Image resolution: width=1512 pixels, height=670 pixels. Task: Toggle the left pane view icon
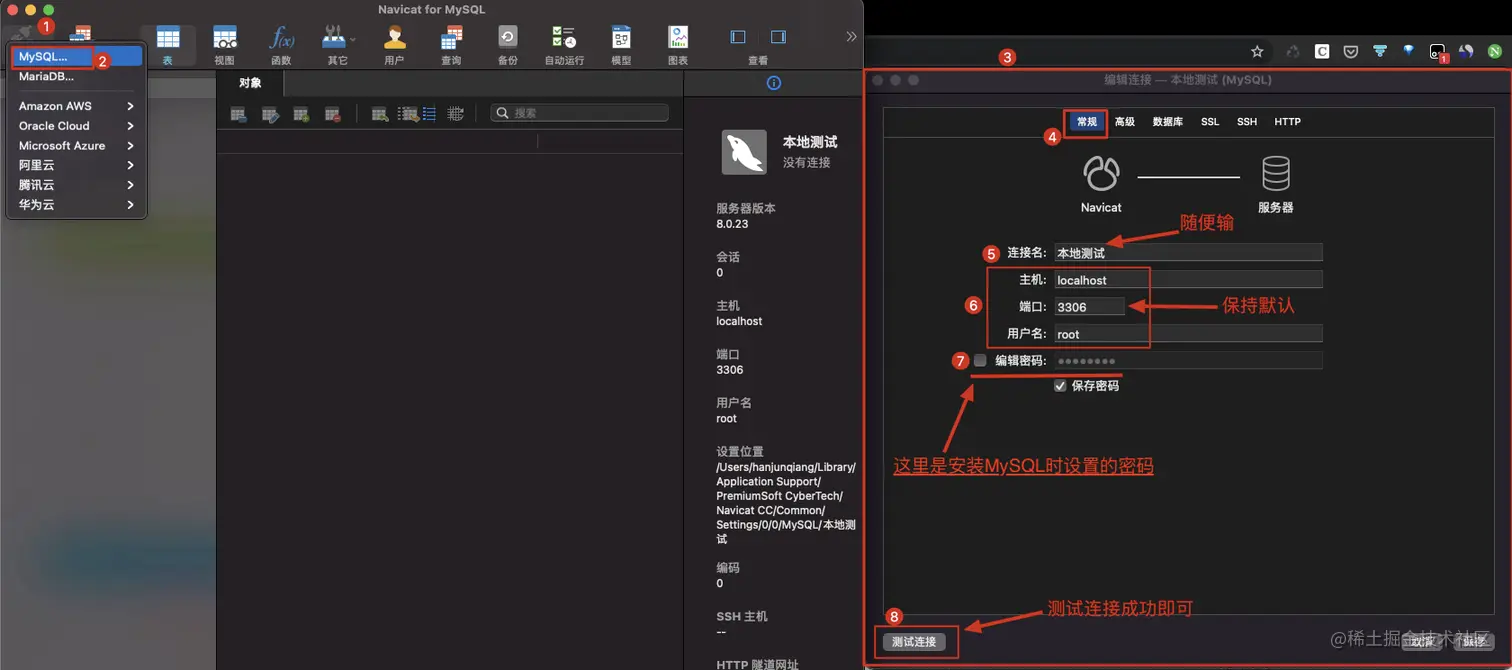click(x=738, y=37)
